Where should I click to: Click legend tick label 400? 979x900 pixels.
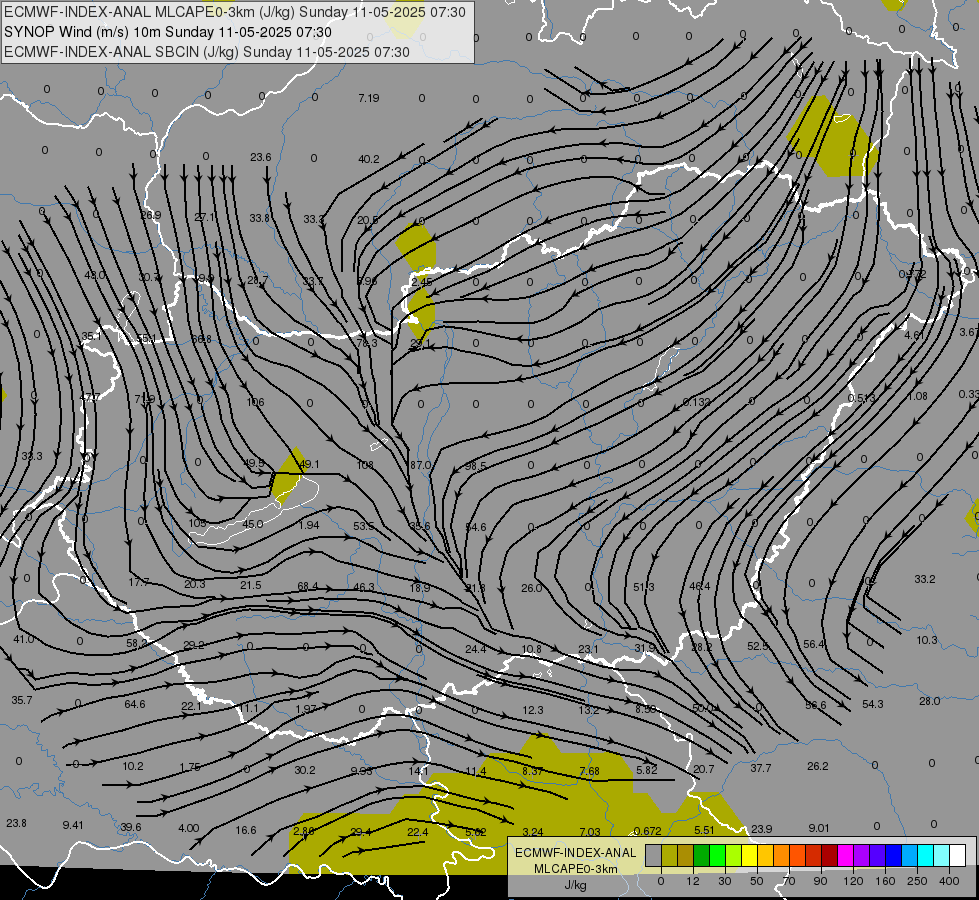(949, 881)
